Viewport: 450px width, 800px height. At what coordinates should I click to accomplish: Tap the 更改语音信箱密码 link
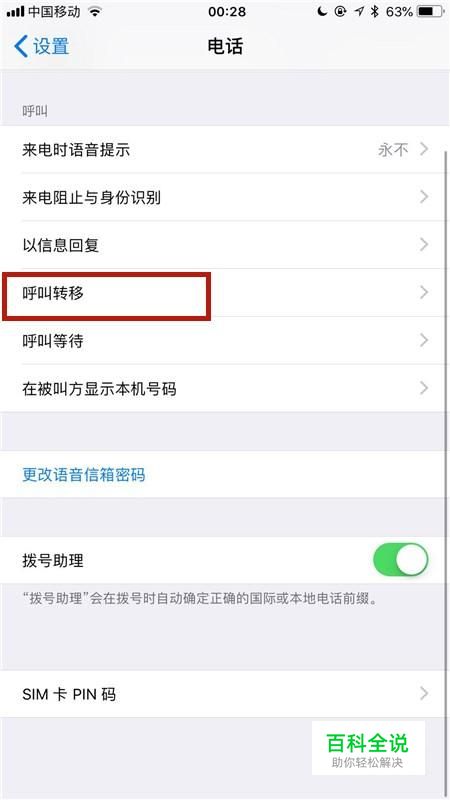(x=84, y=474)
